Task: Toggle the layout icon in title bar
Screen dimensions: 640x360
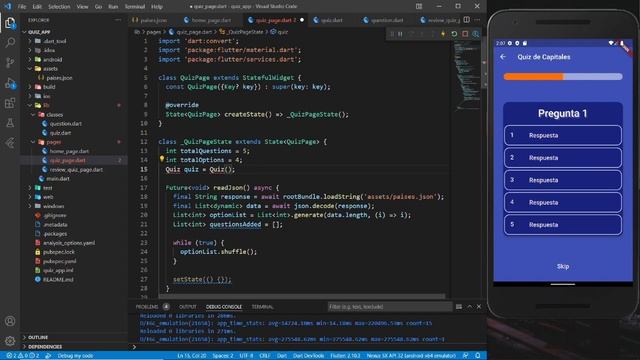Action: click(x=419, y=6)
